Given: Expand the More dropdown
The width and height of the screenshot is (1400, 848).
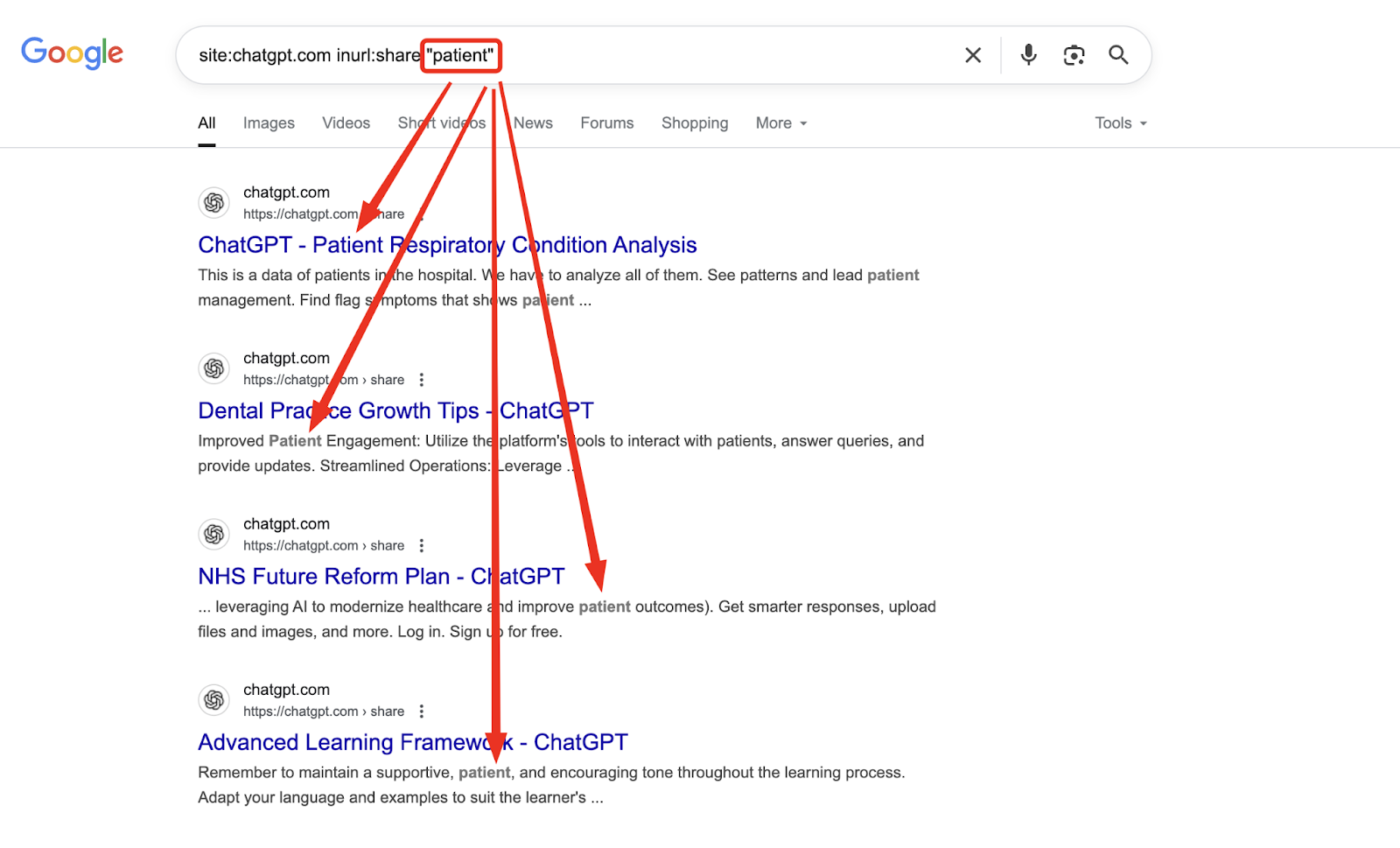Looking at the screenshot, I should 781,123.
